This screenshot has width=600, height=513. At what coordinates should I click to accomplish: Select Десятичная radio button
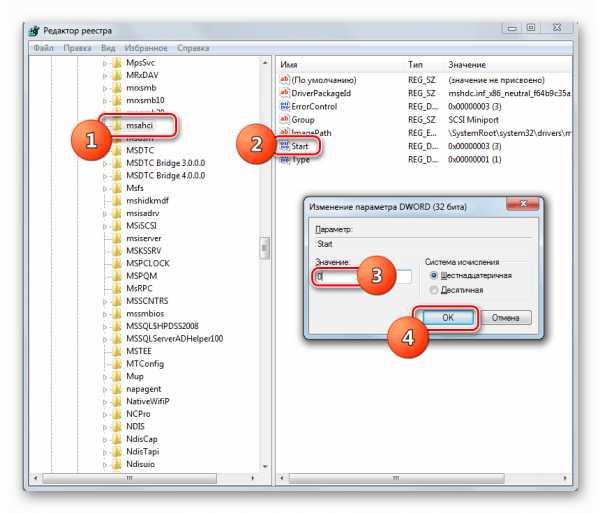pos(434,290)
